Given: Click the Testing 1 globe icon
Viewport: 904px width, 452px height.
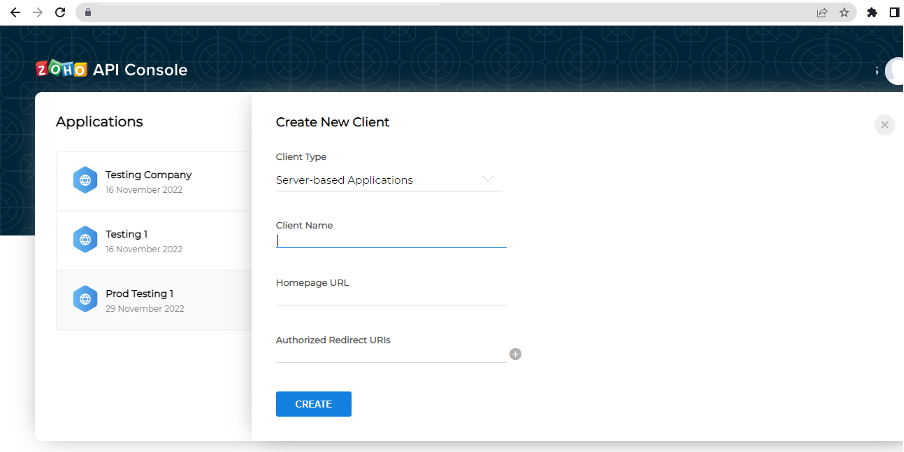Looking at the screenshot, I should pyautogui.click(x=85, y=239).
